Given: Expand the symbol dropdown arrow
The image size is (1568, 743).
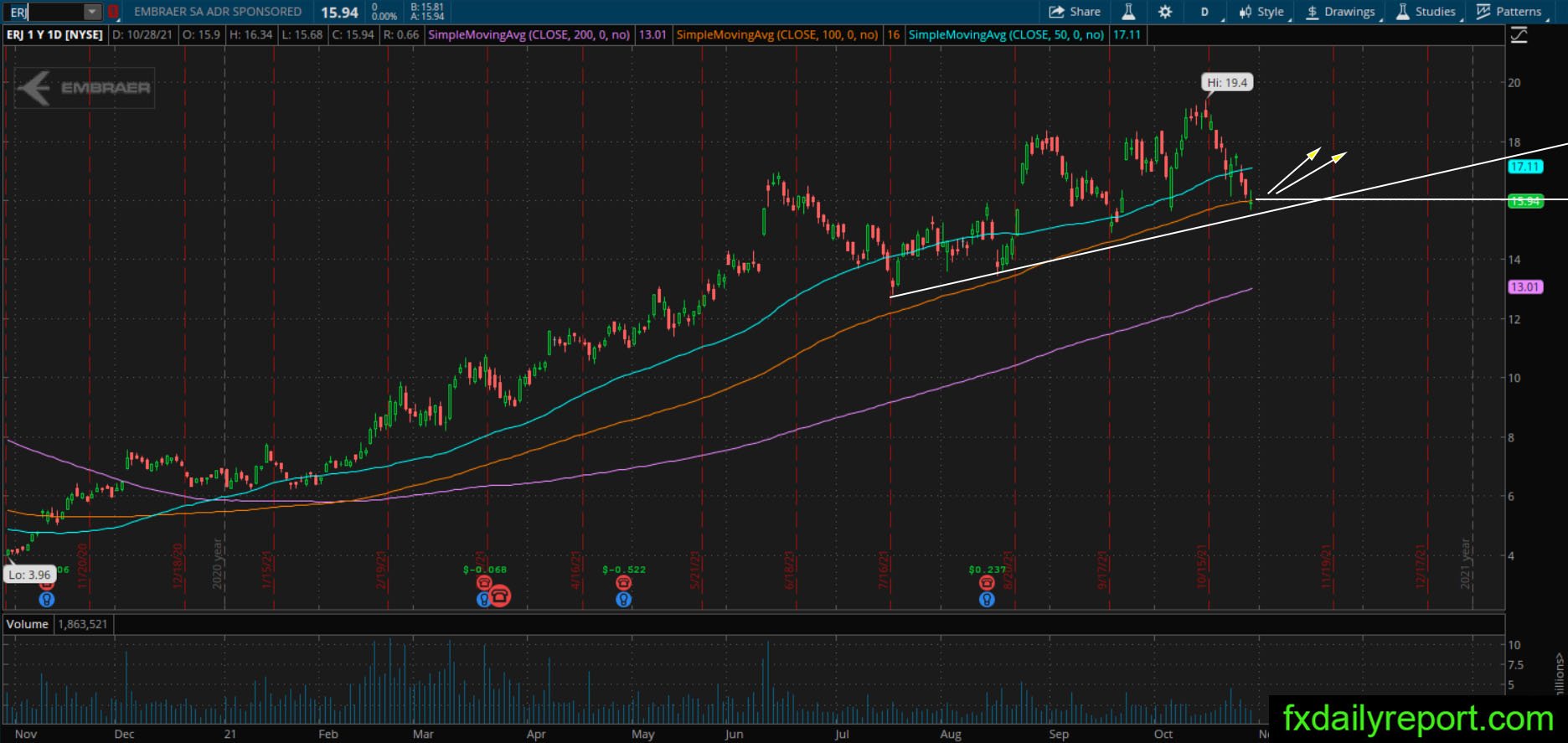Looking at the screenshot, I should pos(93,12).
